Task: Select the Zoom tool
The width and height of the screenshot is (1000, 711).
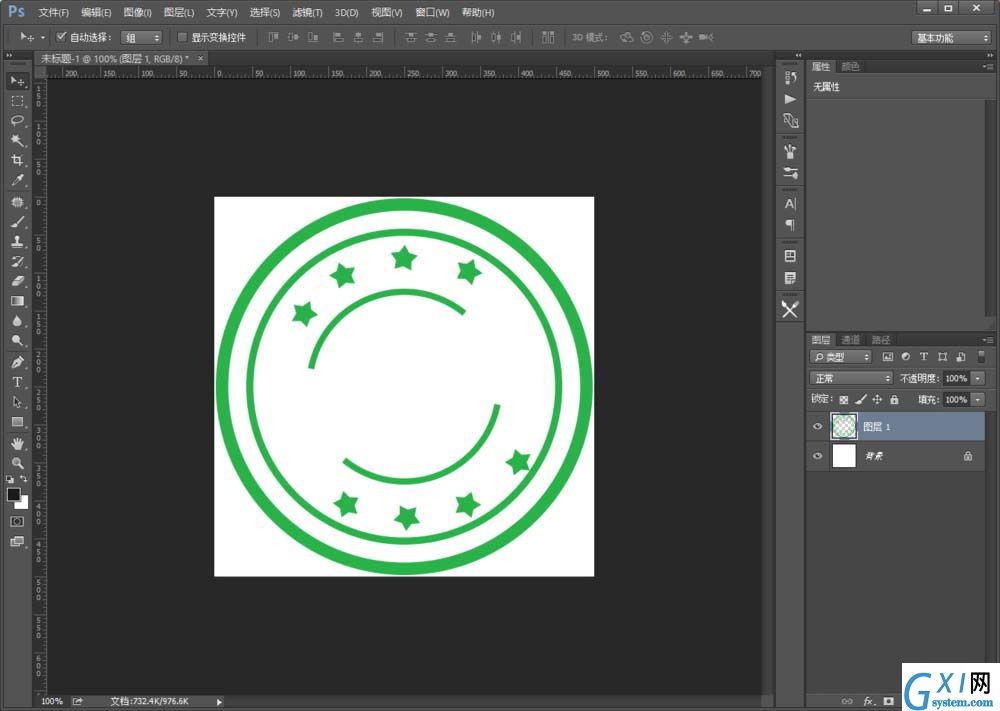Action: coord(17,463)
